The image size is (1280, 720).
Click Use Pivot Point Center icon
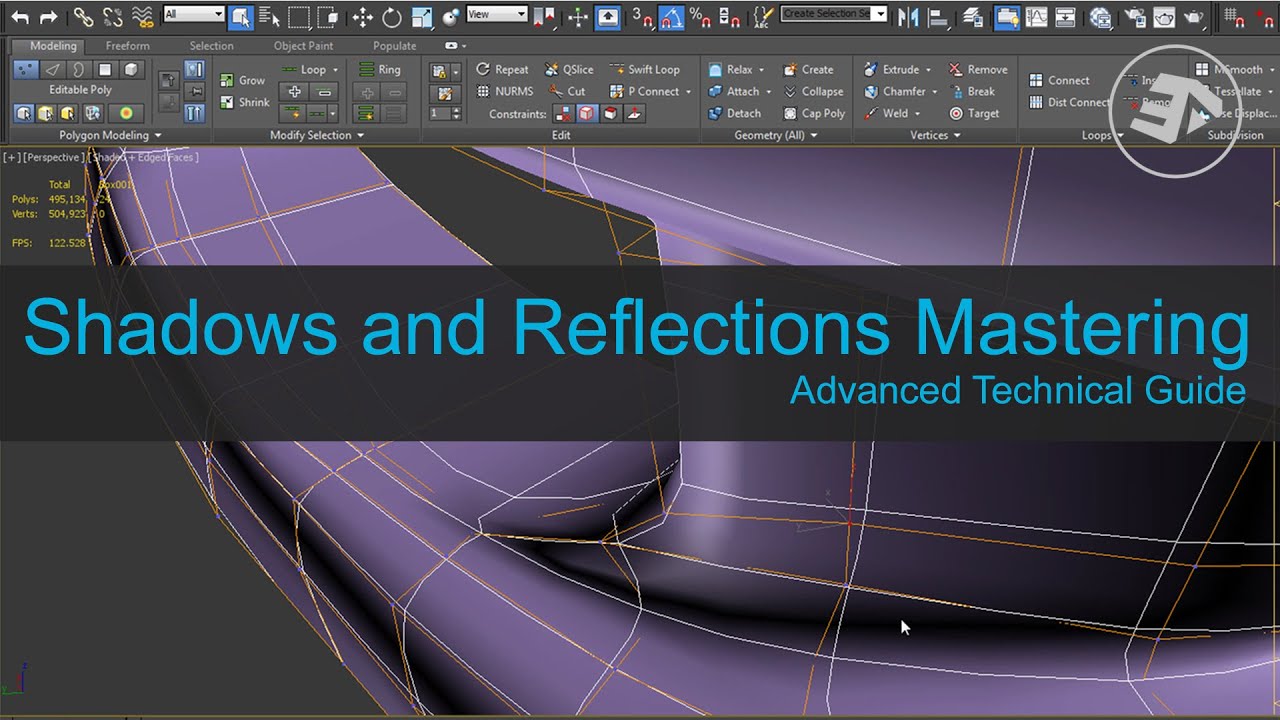point(544,16)
